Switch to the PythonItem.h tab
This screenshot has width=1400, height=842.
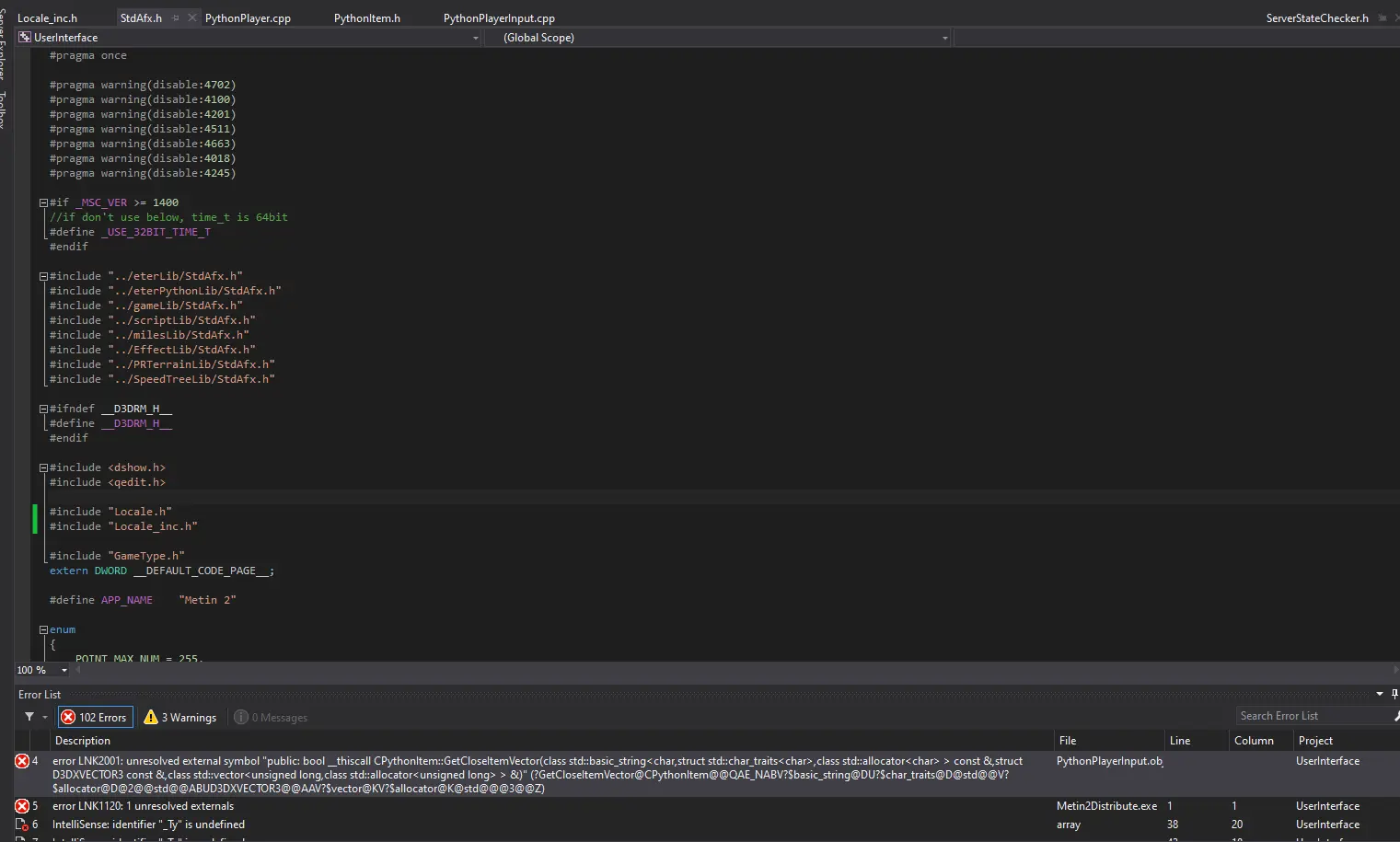[366, 18]
